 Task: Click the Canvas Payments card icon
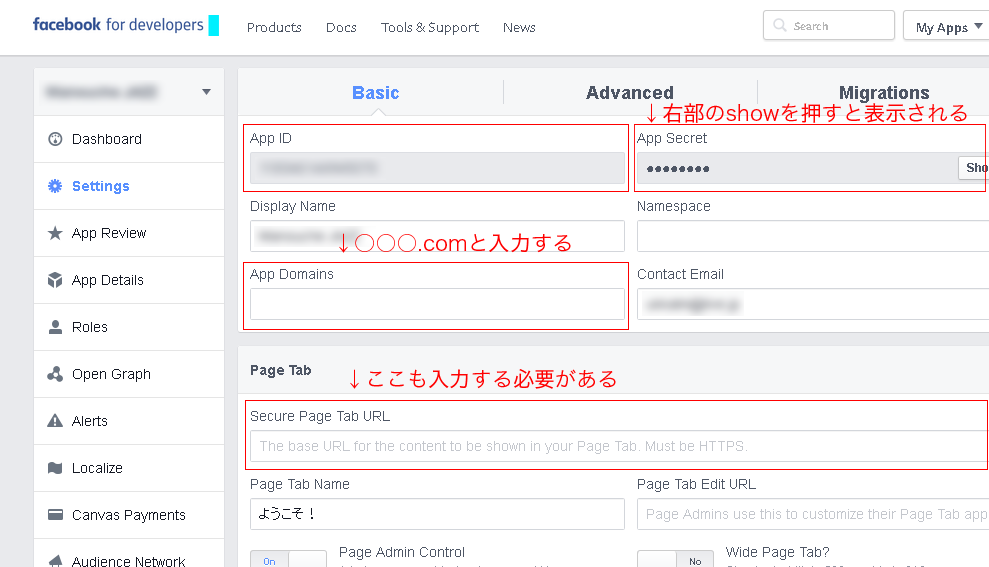pyautogui.click(x=56, y=515)
